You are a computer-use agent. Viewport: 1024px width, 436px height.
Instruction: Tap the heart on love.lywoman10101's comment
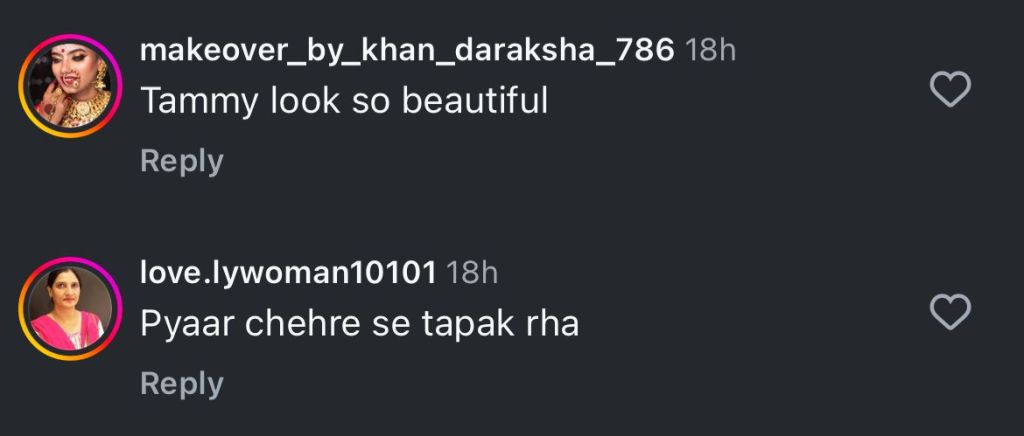pos(950,313)
